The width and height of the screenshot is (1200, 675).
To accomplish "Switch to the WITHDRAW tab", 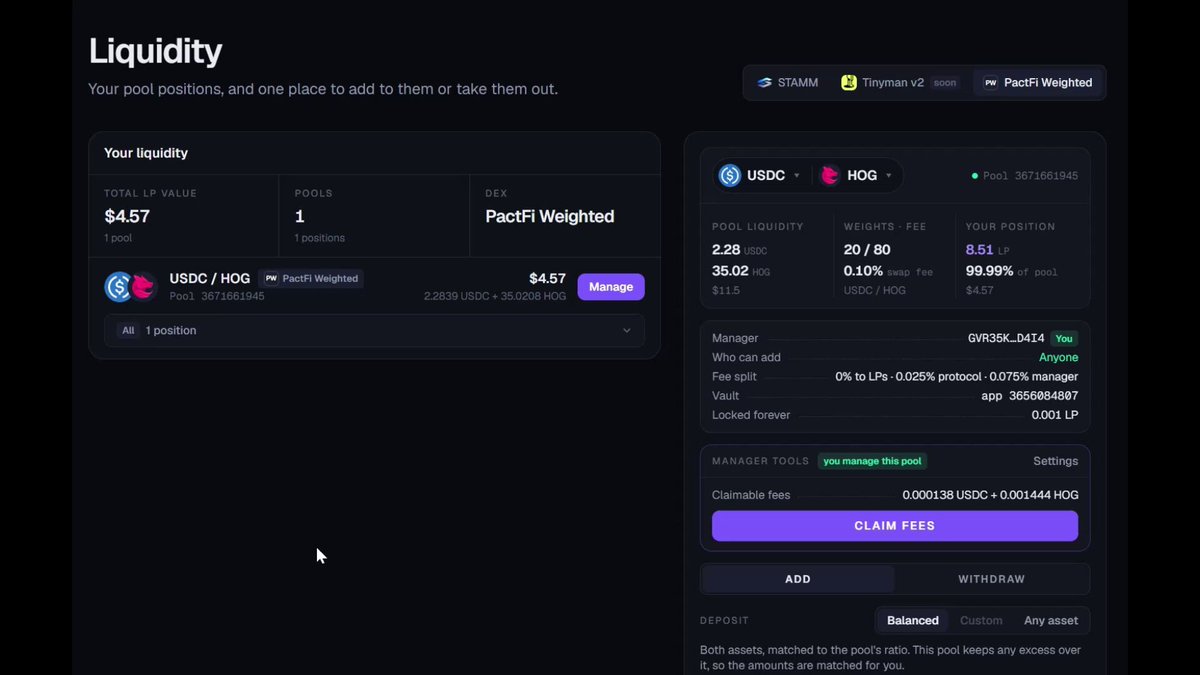I will point(991,579).
